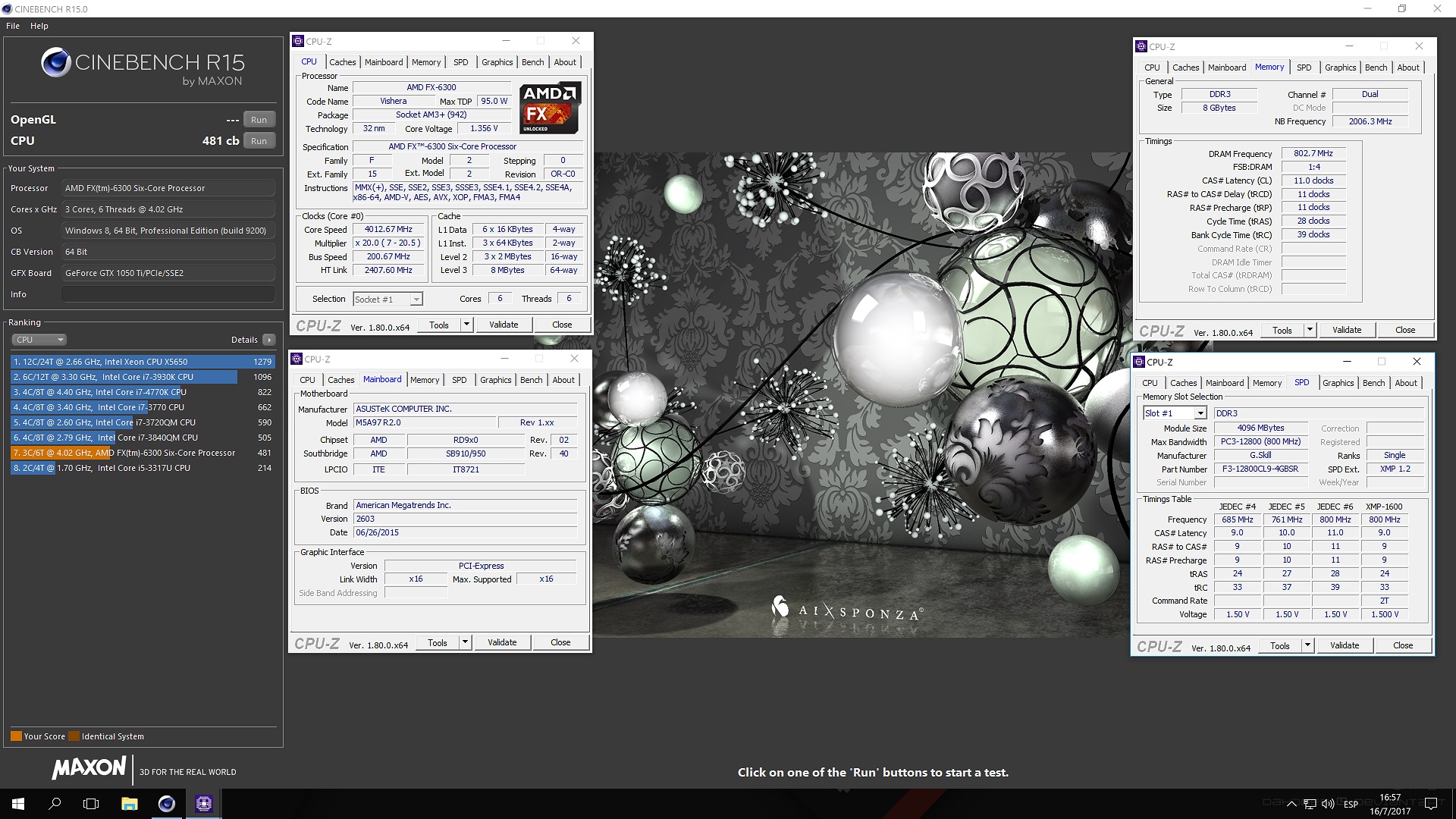1456x819 pixels.
Task: Click the Cinebench R15 logo
Action: pos(143,67)
